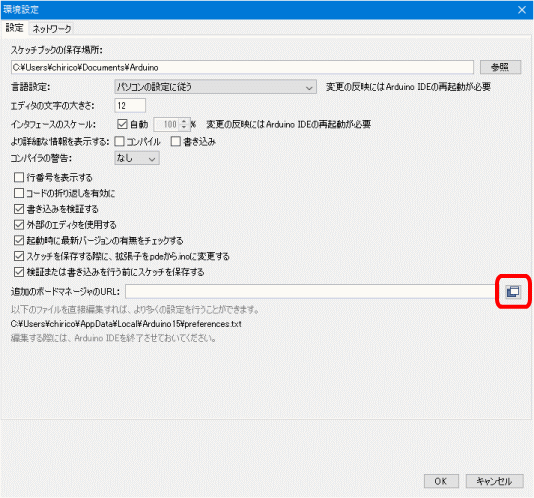534x498 pixels.
Task: Close the 環境設定 dialog window
Action: pyautogui.click(x=522, y=10)
